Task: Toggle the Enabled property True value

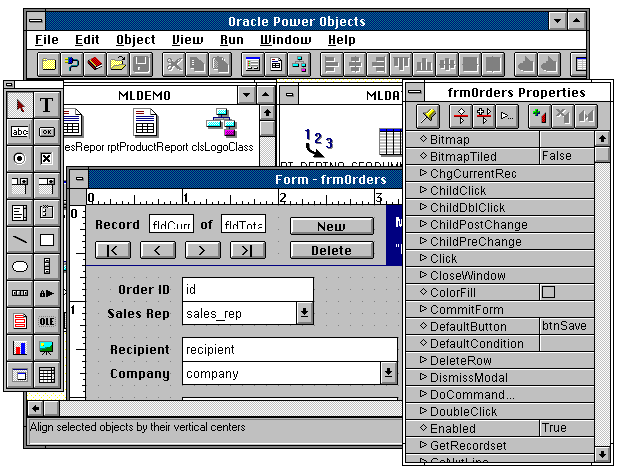Action: (565, 428)
